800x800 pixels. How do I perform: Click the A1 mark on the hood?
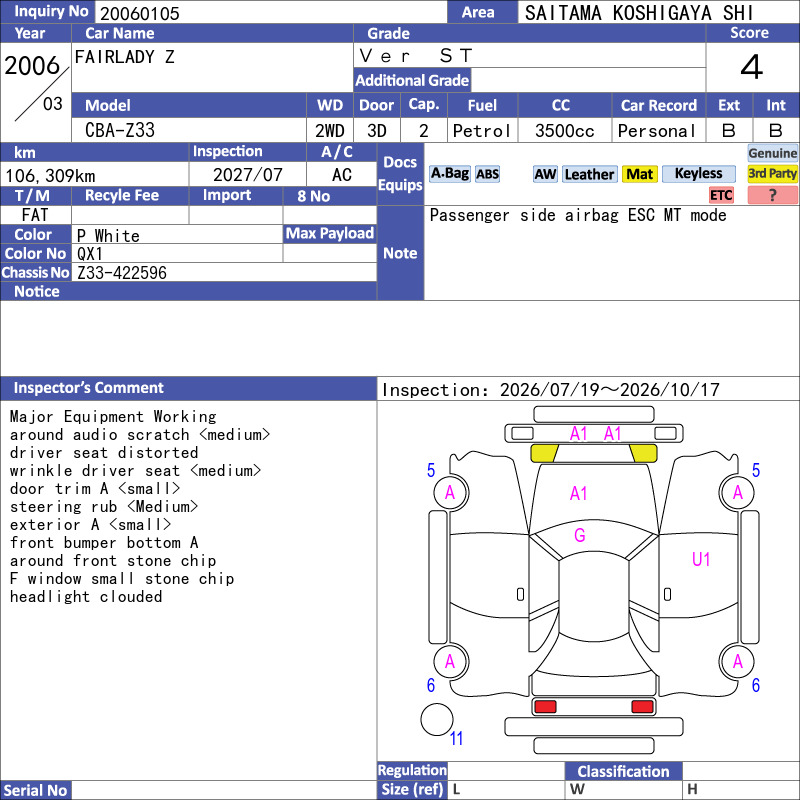(578, 493)
